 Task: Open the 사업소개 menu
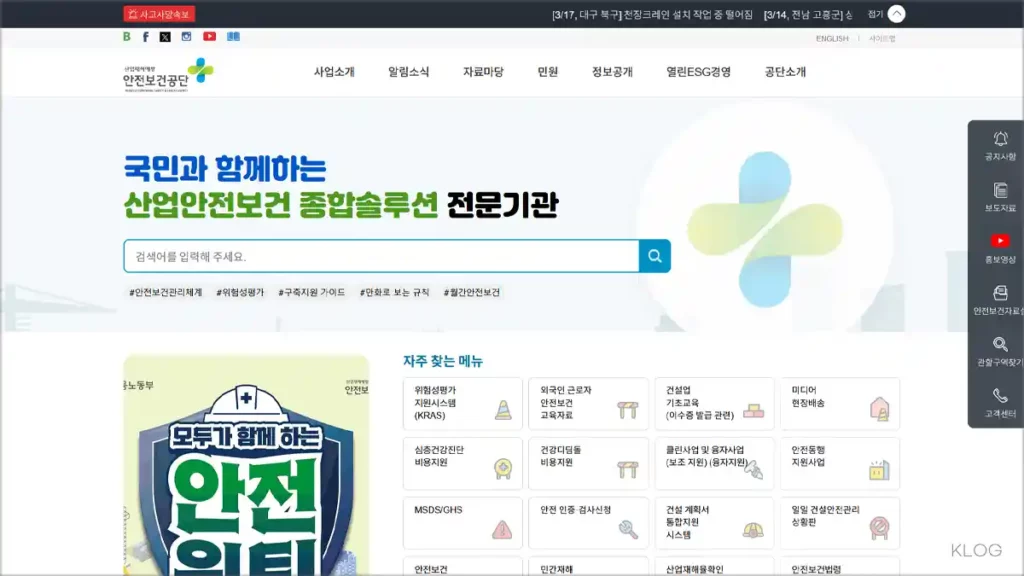(x=334, y=72)
